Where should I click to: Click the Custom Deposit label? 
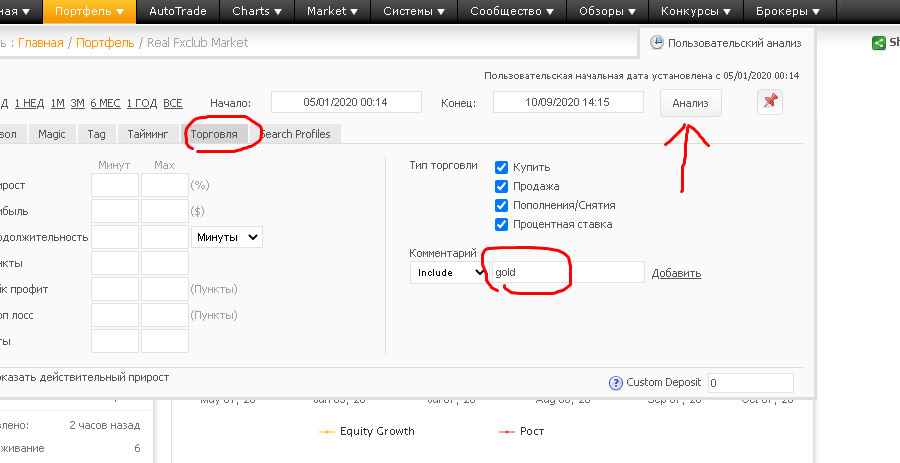tap(664, 383)
